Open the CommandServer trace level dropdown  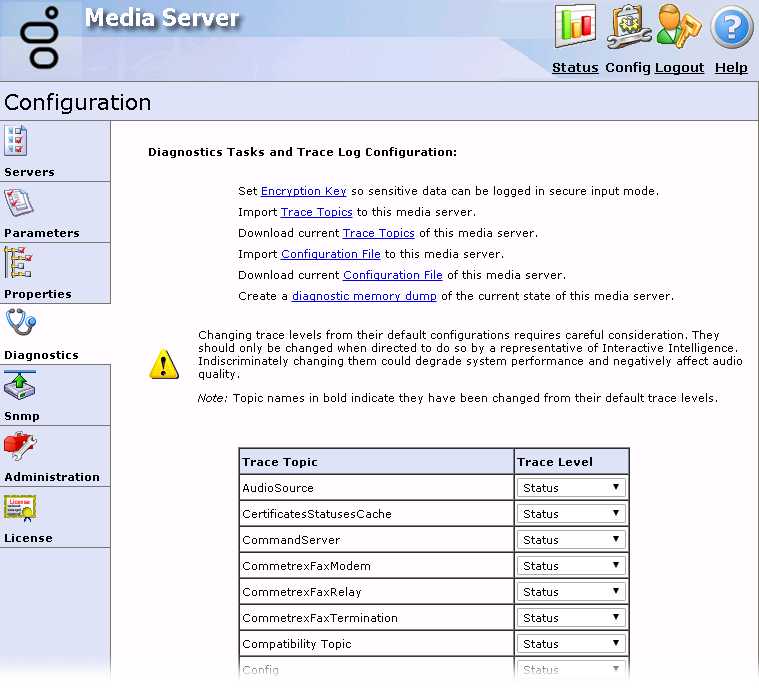coord(572,540)
